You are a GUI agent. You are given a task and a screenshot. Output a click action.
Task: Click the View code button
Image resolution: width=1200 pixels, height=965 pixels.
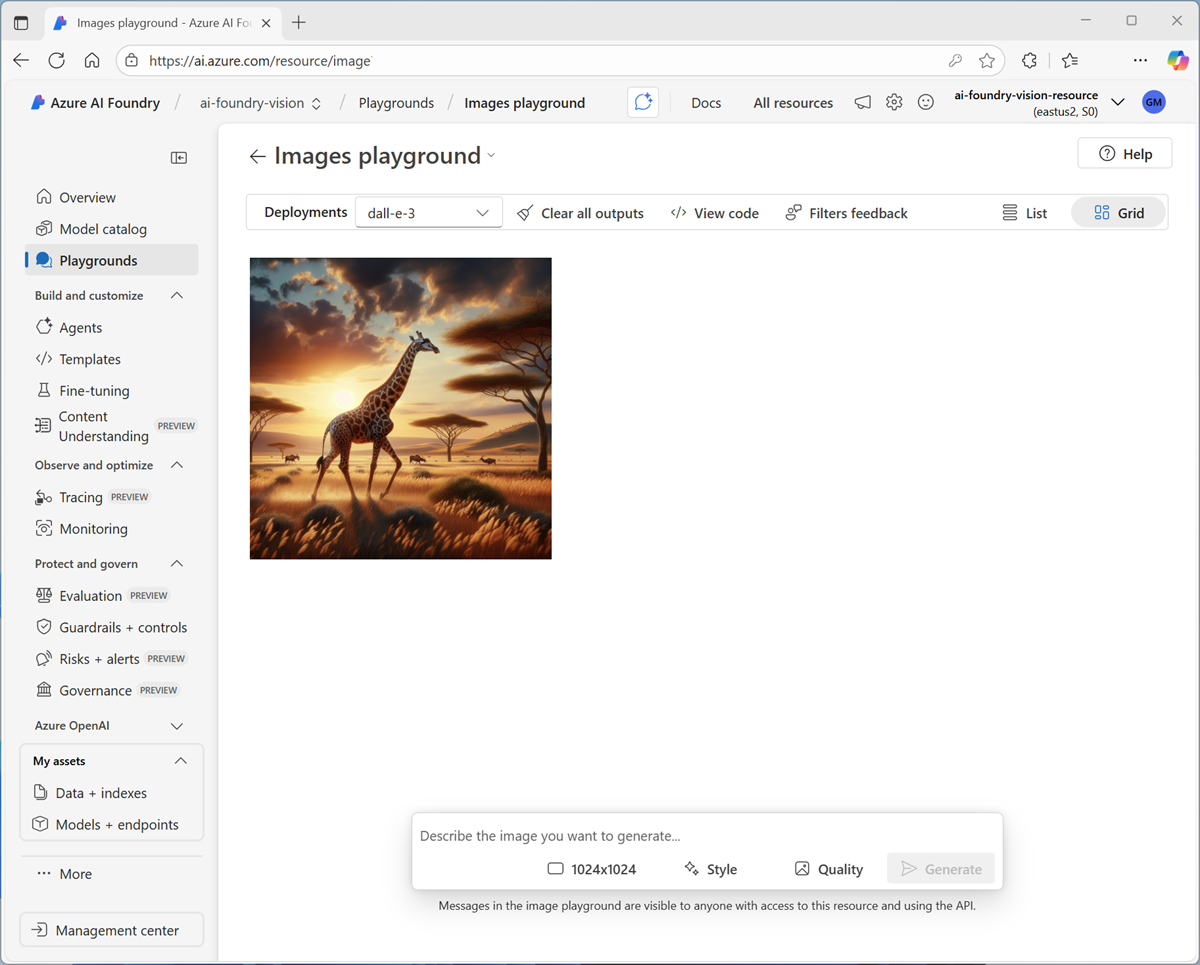point(715,213)
